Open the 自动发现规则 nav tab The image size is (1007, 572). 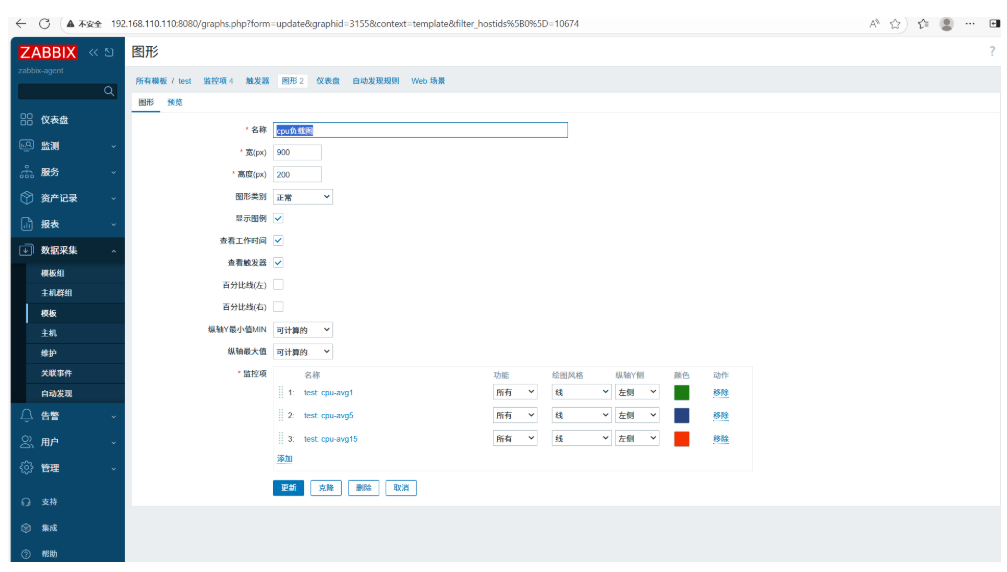click(376, 81)
